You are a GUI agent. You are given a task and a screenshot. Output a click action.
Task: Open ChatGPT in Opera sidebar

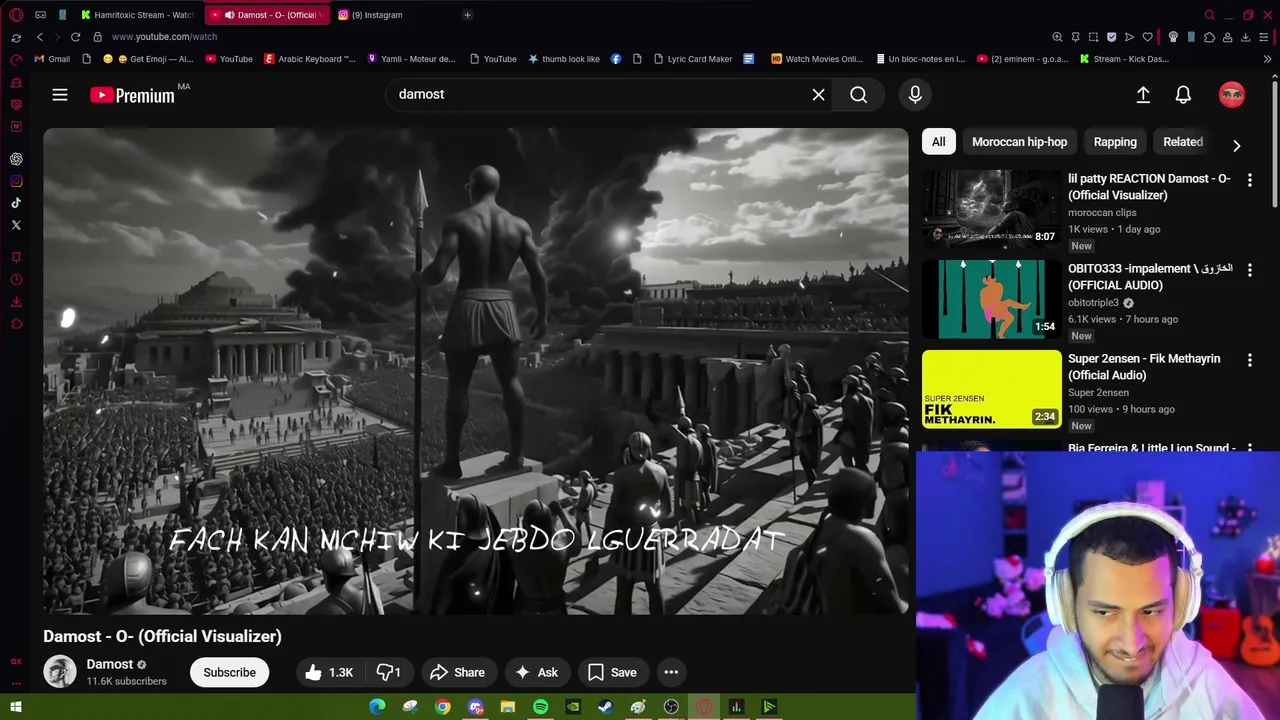tap(16, 159)
